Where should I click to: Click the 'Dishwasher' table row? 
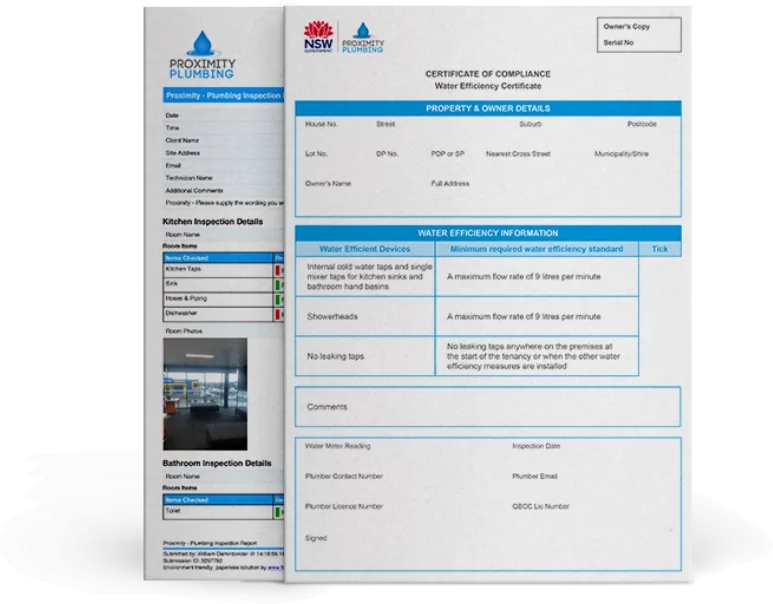tap(224, 314)
